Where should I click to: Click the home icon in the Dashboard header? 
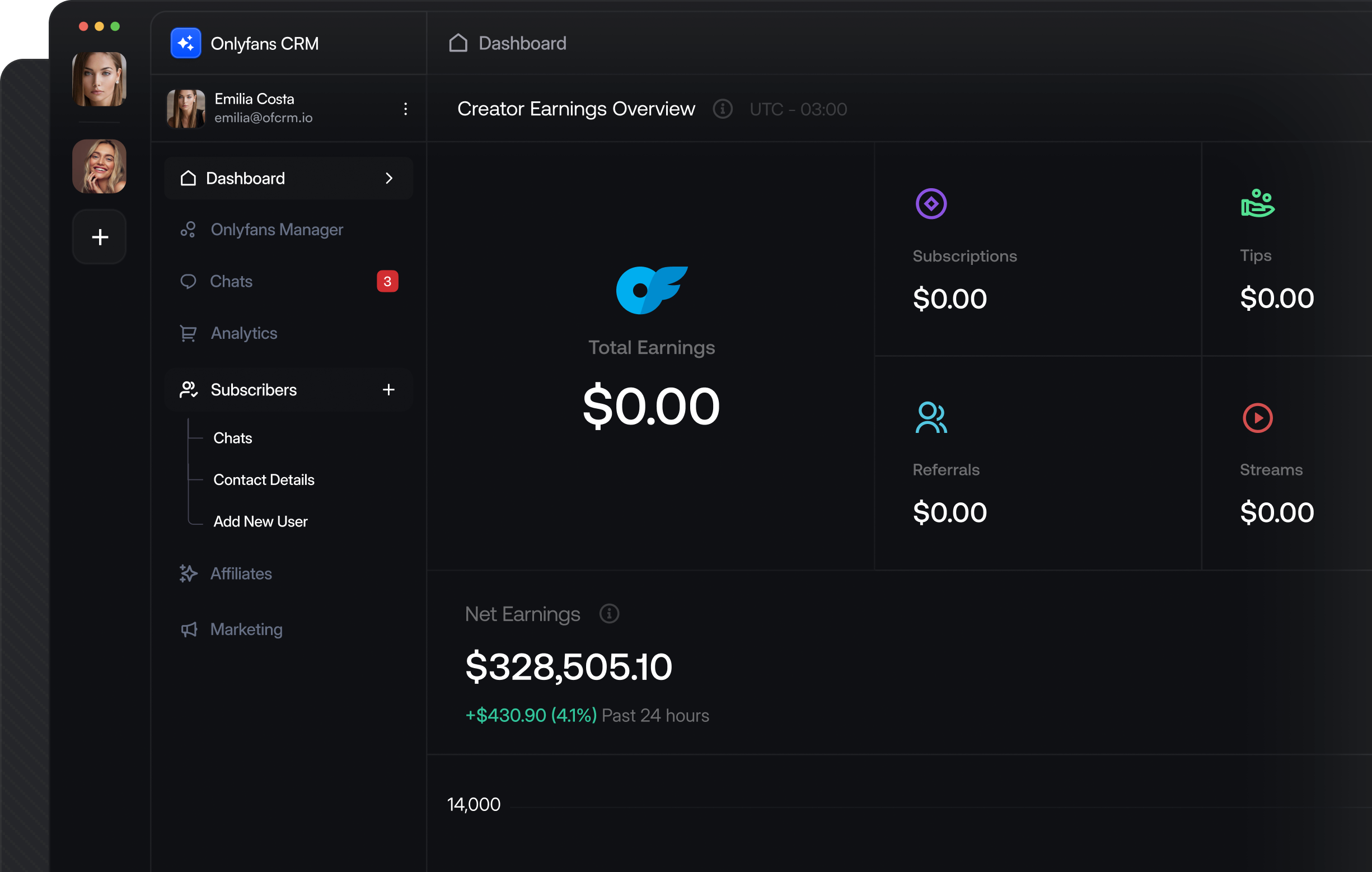point(458,43)
